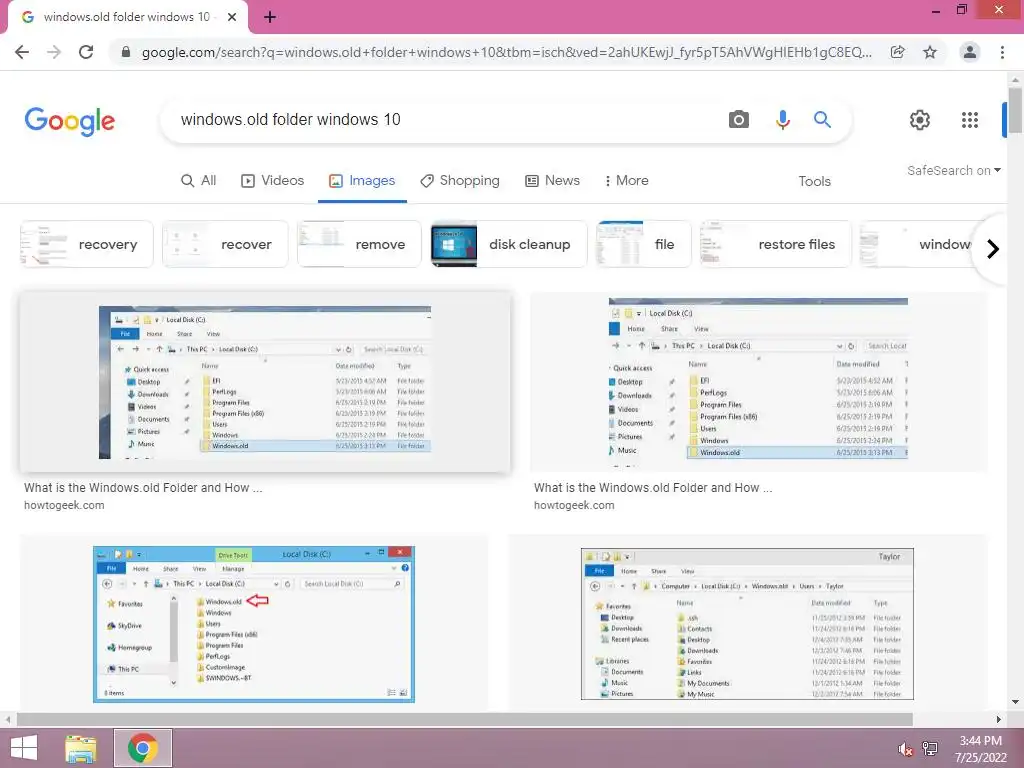Open the search Tools button
This screenshot has width=1024, height=768.
pos(814,182)
